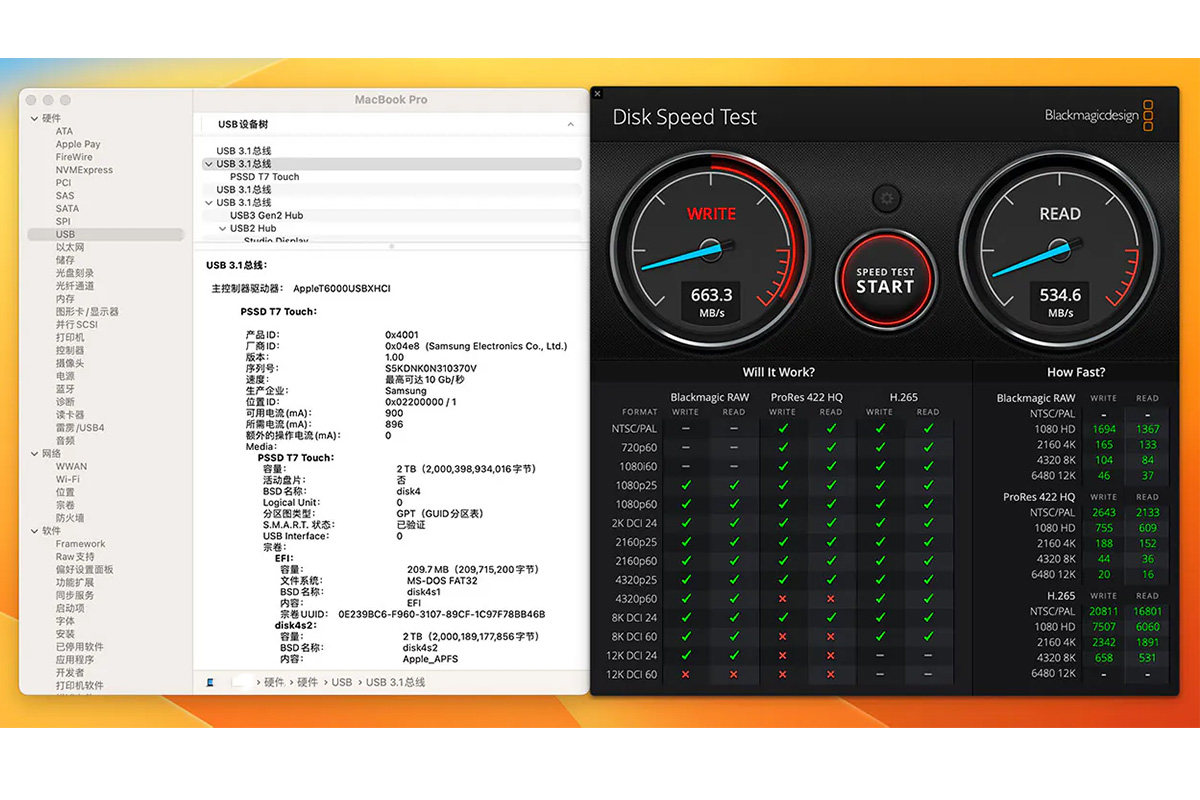
Task: Click USB 3.1总线 in the bottom path bar
Action: pos(396,682)
